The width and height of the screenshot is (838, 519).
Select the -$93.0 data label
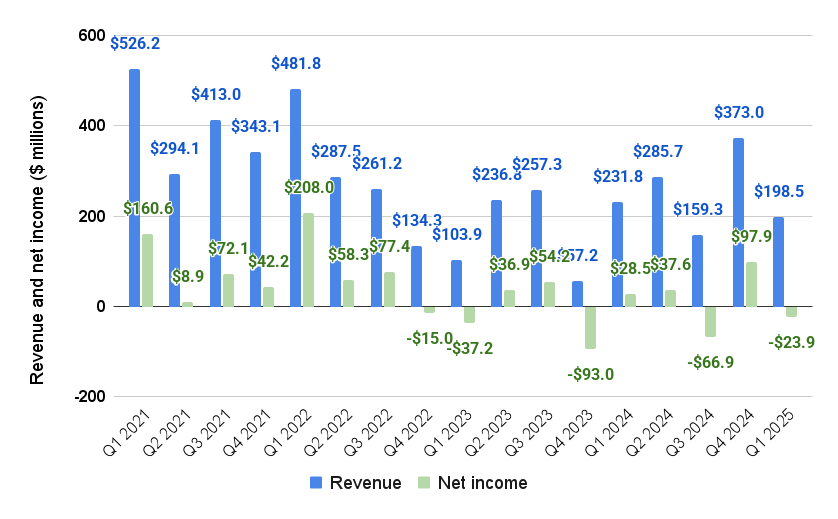[x=589, y=375]
